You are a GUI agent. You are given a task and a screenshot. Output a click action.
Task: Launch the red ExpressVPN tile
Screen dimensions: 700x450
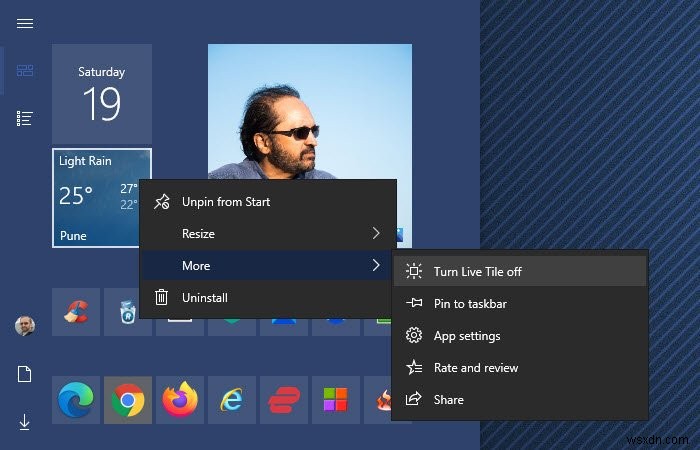(284, 400)
